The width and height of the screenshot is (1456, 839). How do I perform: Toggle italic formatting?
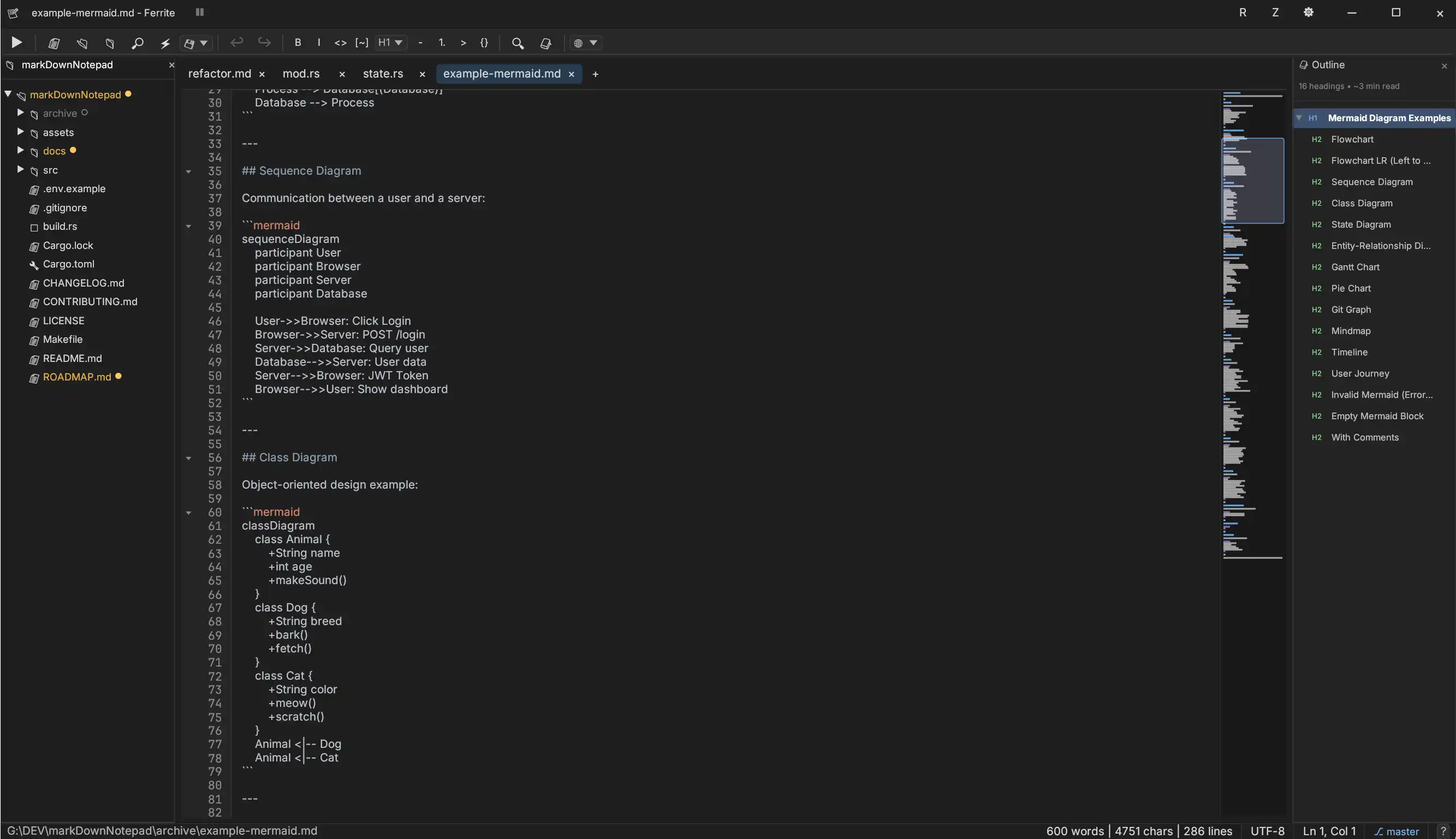(x=319, y=43)
